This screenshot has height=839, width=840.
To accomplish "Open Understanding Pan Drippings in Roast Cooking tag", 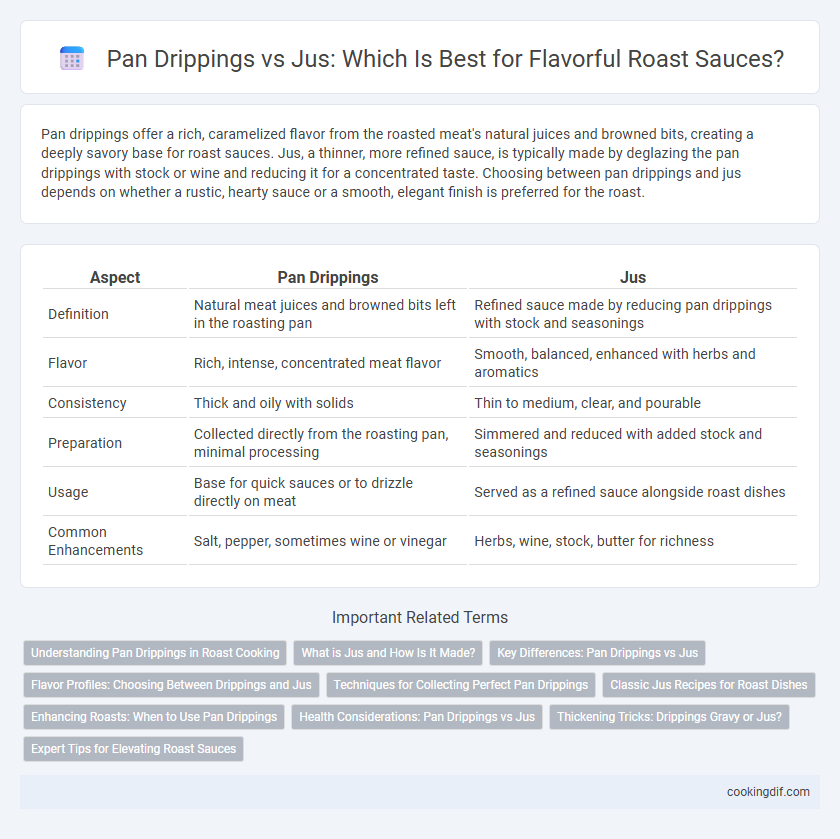I will pyautogui.click(x=155, y=653).
